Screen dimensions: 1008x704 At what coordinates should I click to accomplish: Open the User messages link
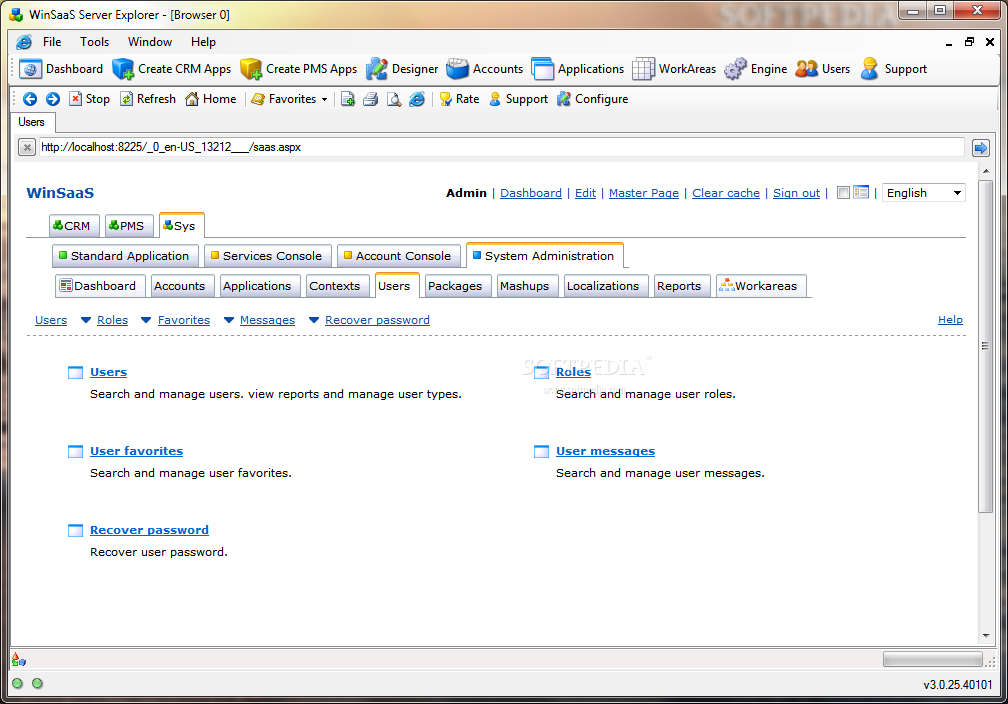pos(606,451)
